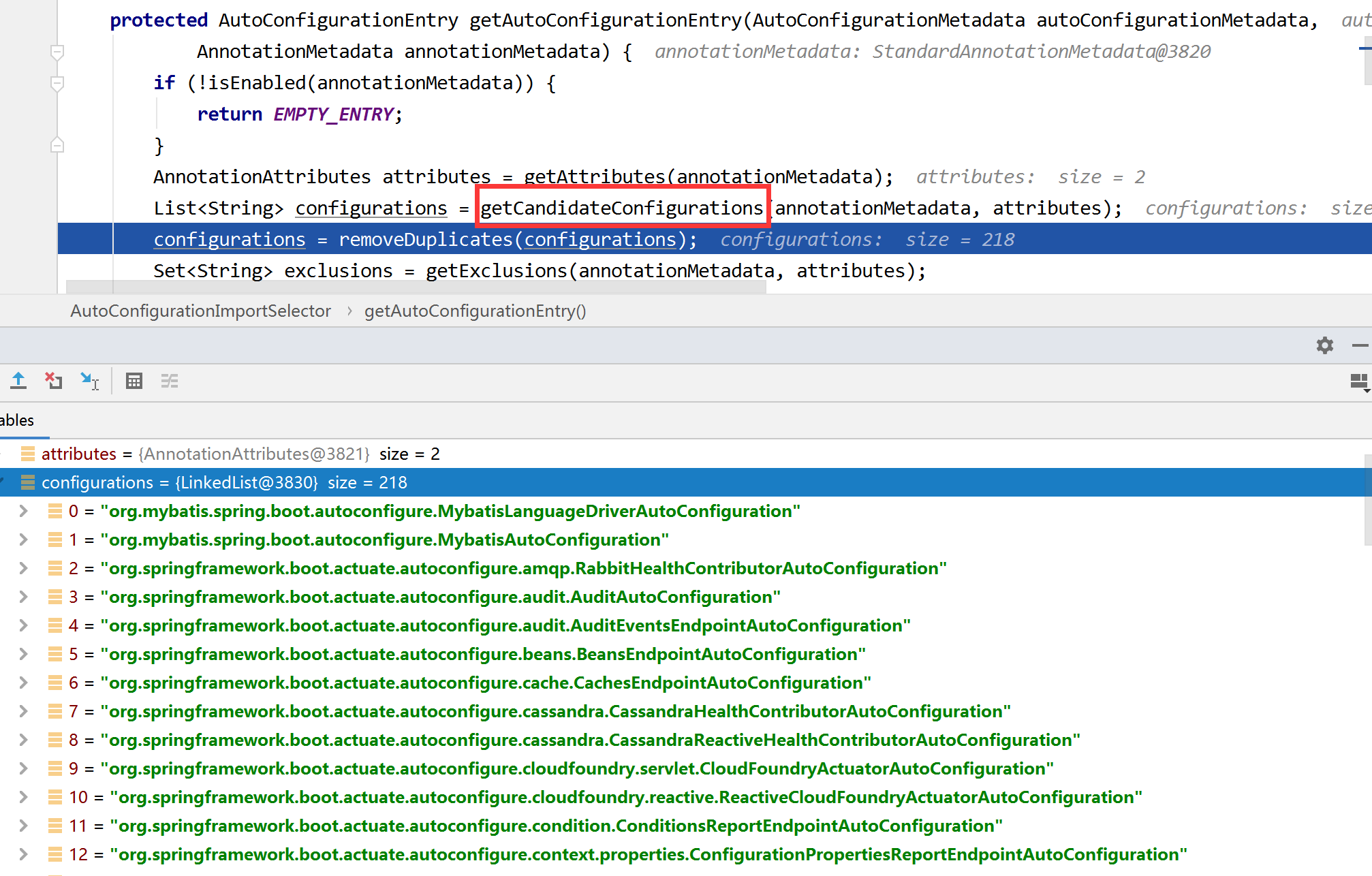Click the removeDuplicates method call
This screenshot has height=876, width=1372.
[426, 240]
